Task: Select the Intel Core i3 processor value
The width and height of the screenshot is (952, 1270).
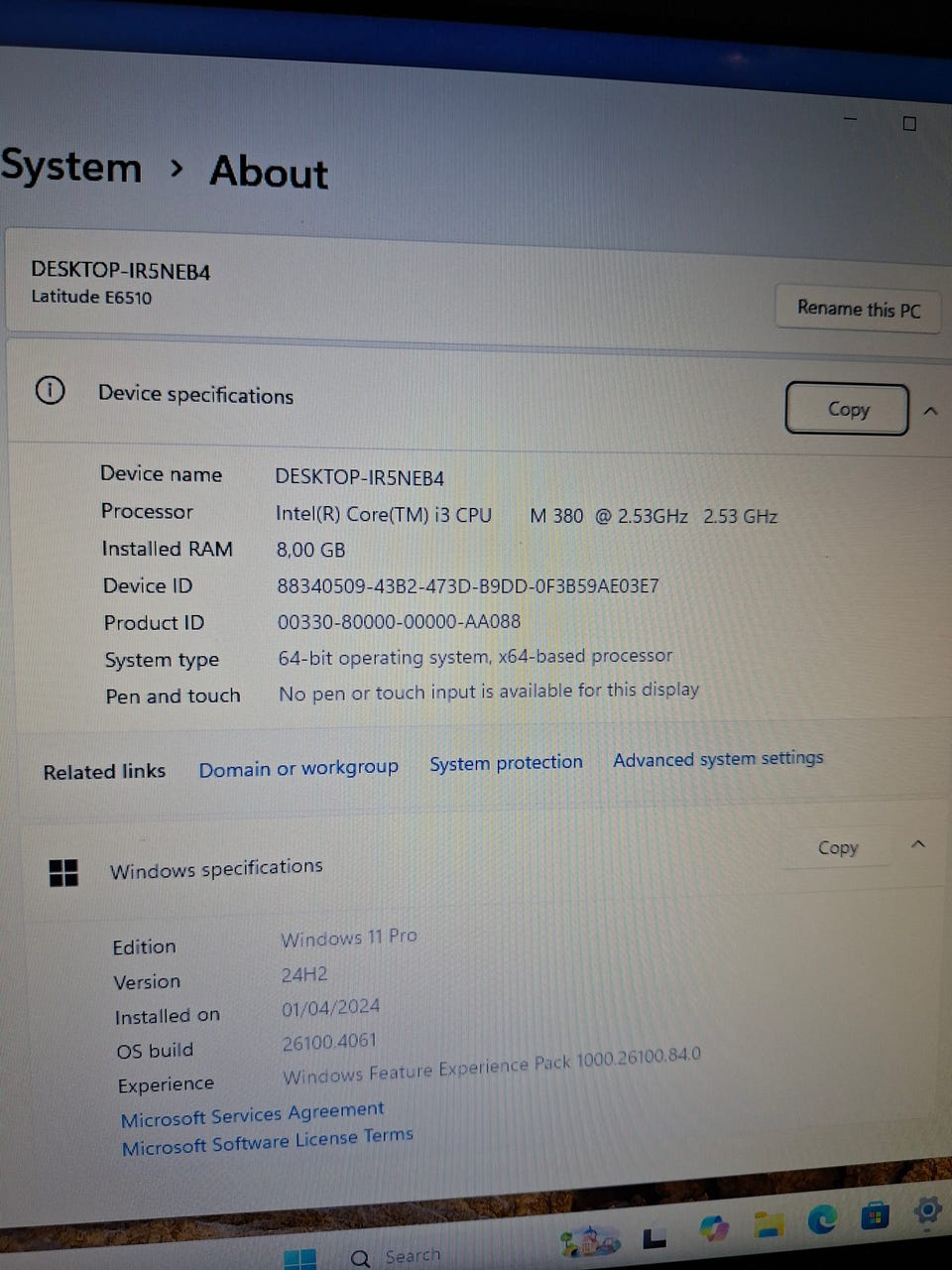Action: (527, 515)
